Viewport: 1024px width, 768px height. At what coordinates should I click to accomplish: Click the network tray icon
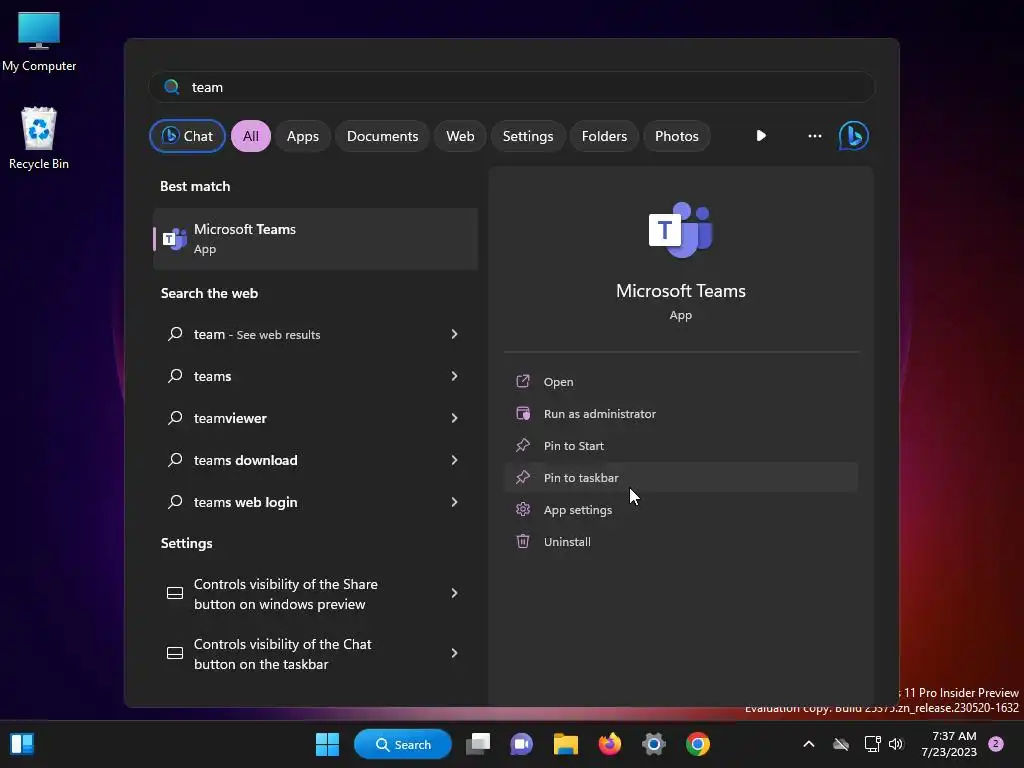coord(872,744)
